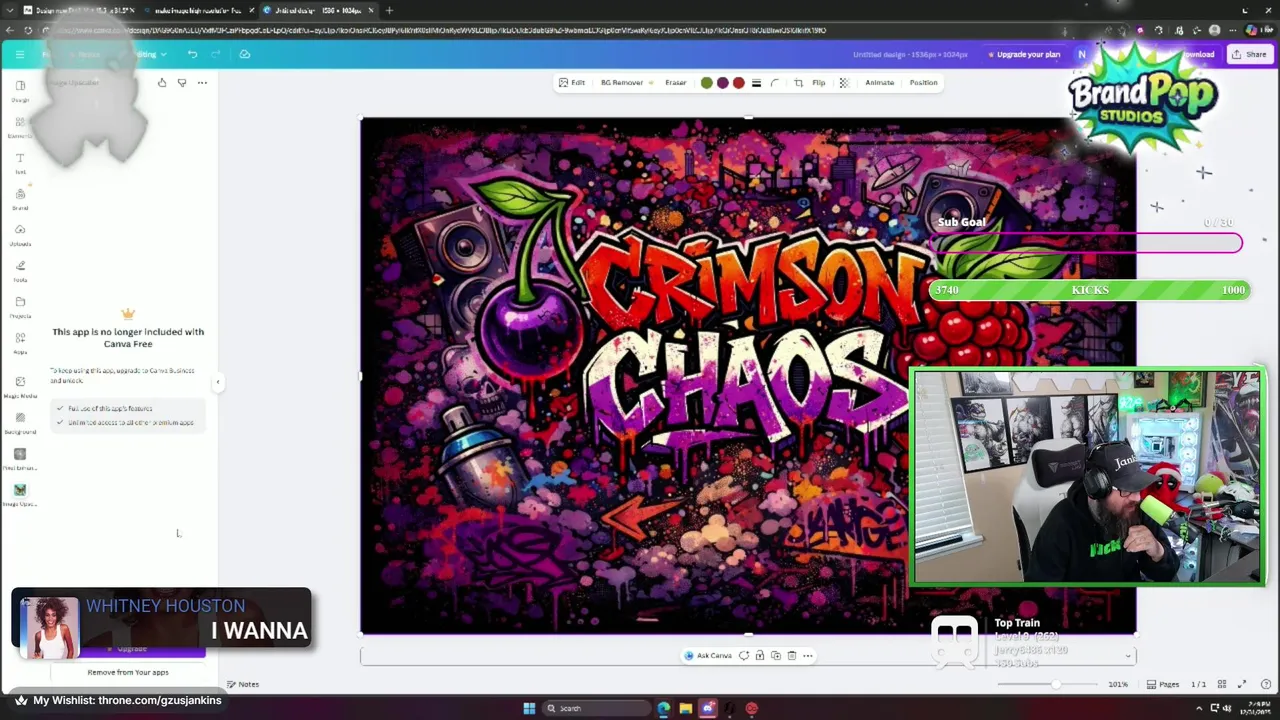The height and width of the screenshot is (720, 1280).
Task: Open the Pages view button
Action: coord(1163,684)
